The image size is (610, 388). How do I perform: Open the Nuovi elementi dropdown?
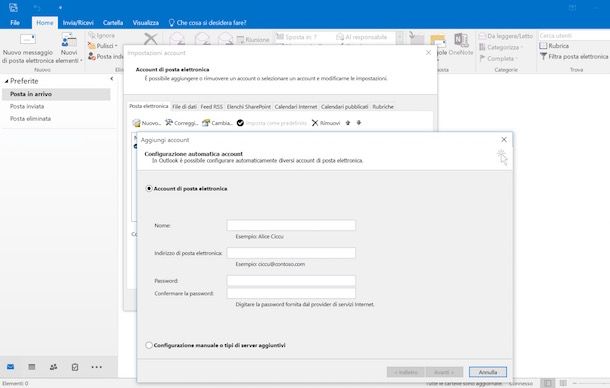[x=69, y=49]
